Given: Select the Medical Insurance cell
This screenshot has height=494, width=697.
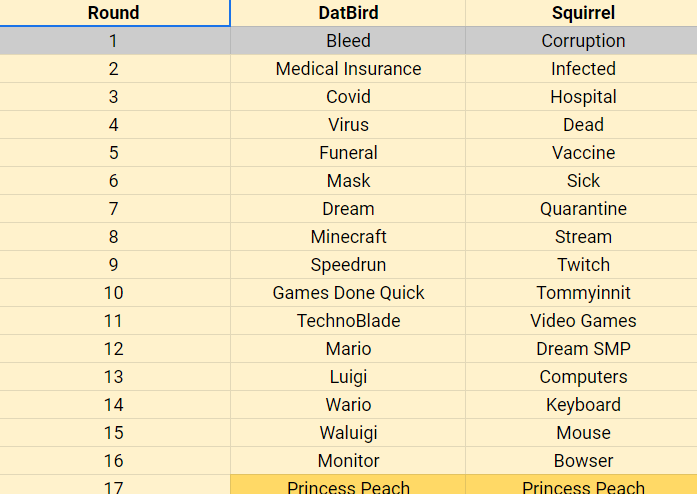Looking at the screenshot, I should click(x=348, y=68).
